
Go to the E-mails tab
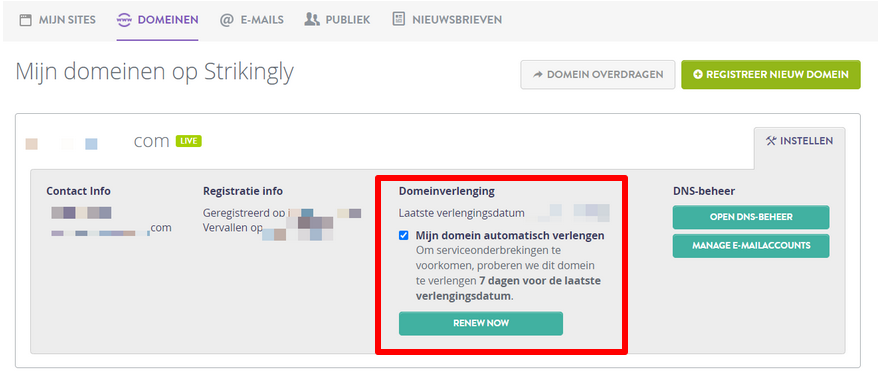[x=251, y=20]
